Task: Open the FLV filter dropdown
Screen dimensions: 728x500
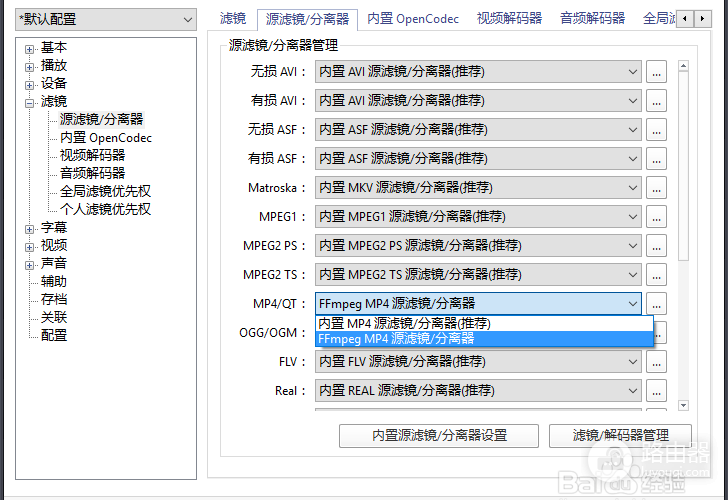Action: (478, 362)
